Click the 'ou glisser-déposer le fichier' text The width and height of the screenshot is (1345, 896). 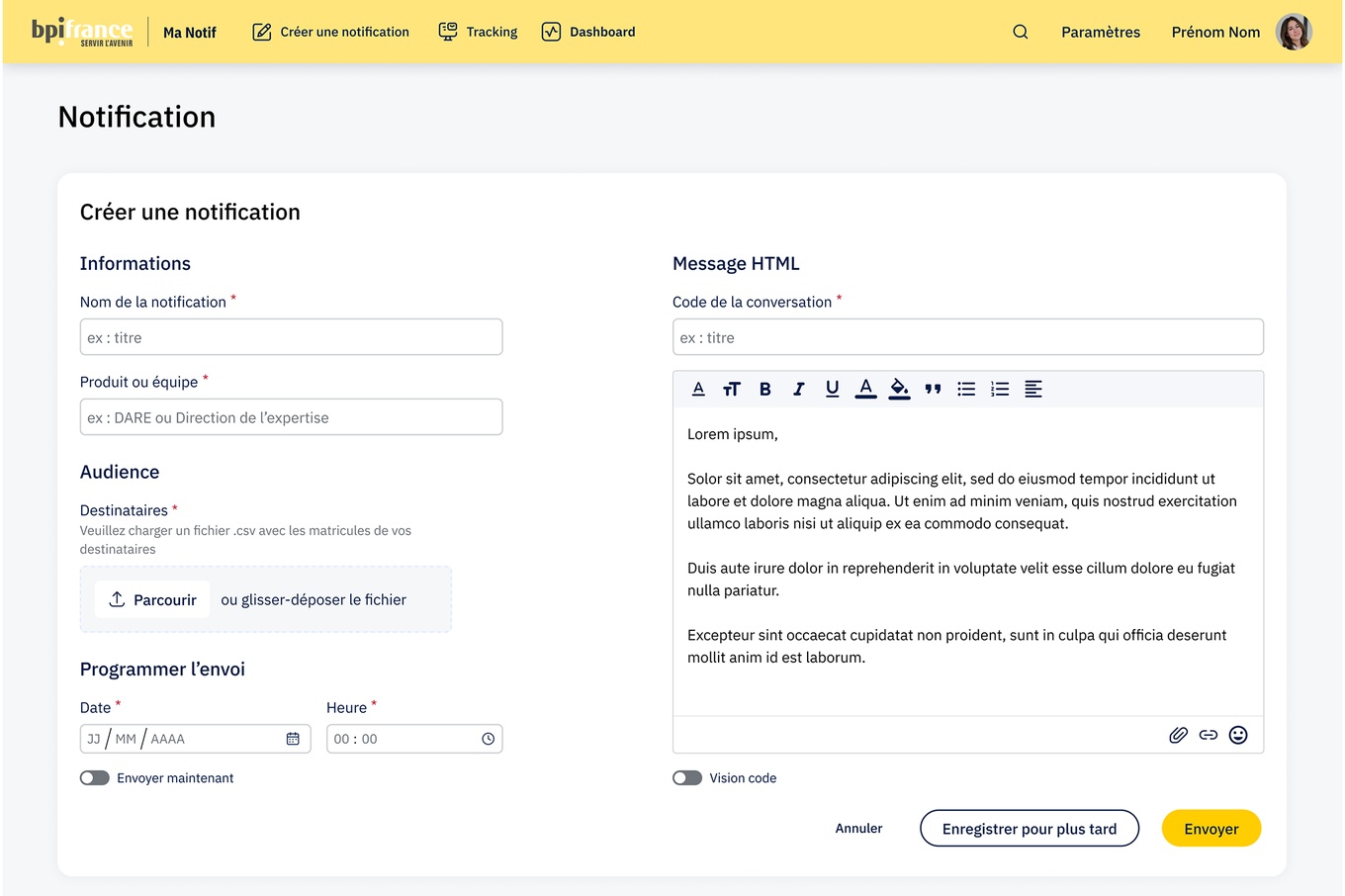tap(314, 599)
